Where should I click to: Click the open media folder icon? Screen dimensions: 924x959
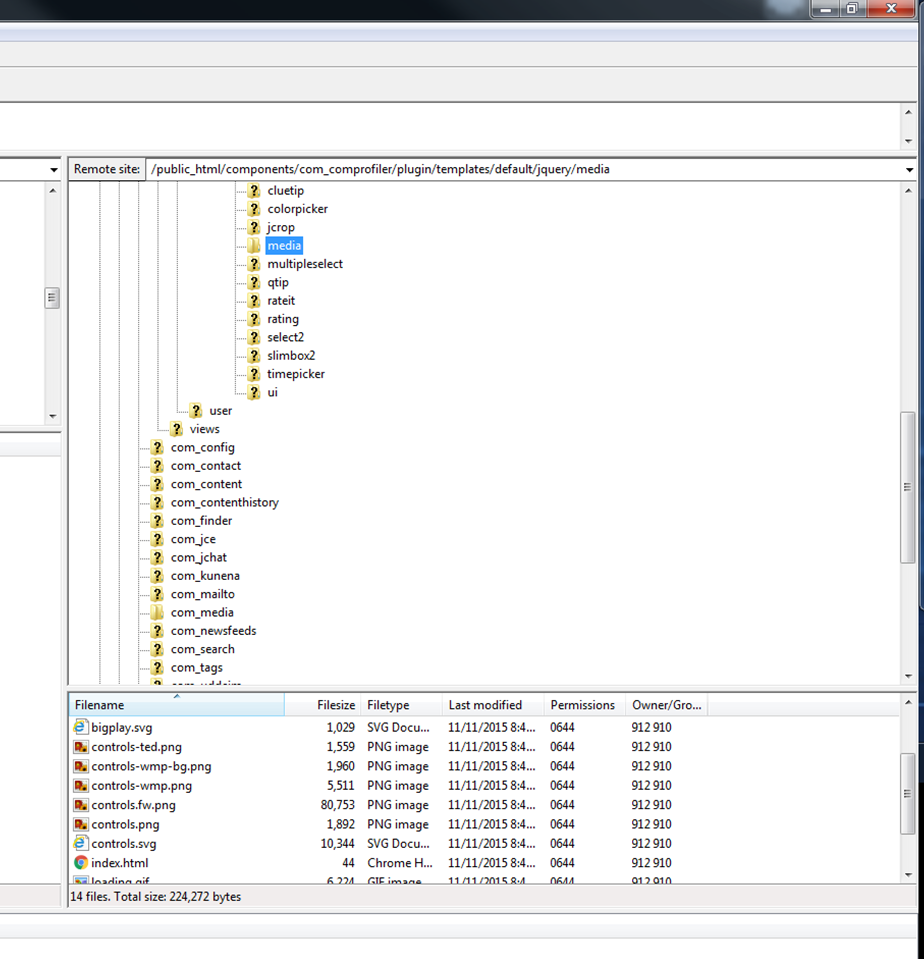pos(254,246)
